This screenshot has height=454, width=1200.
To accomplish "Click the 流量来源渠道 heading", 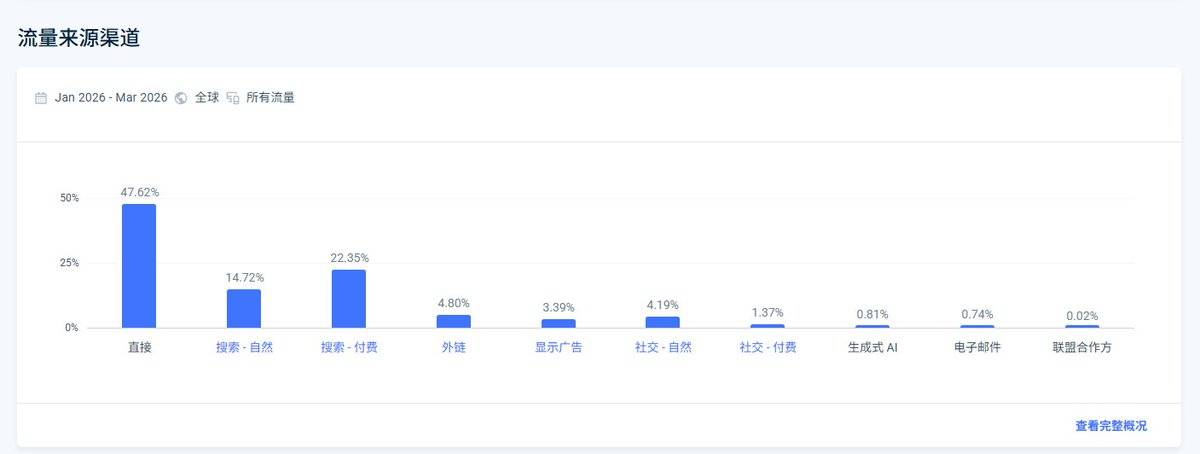I will [78, 39].
